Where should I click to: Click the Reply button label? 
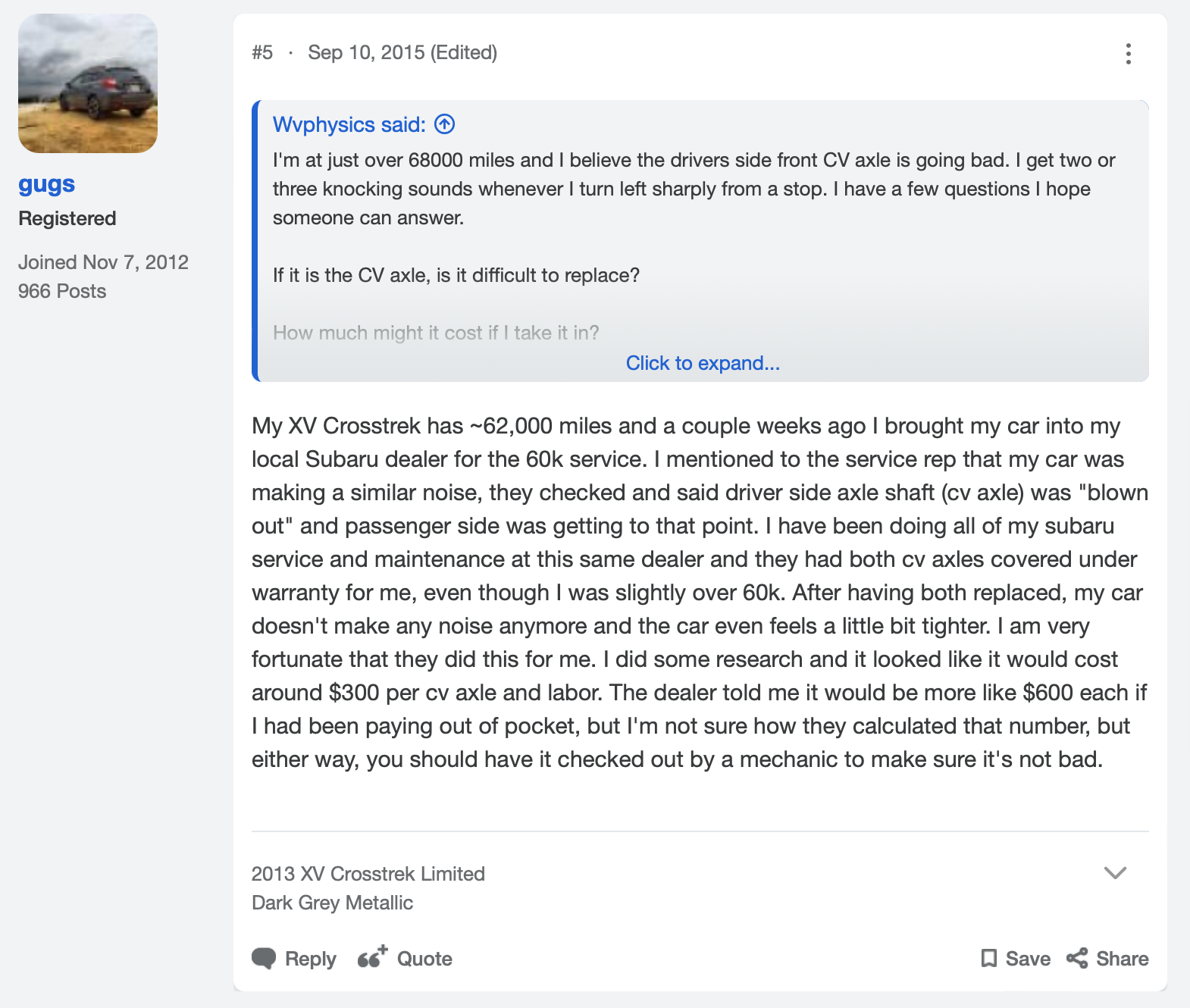pos(311,959)
